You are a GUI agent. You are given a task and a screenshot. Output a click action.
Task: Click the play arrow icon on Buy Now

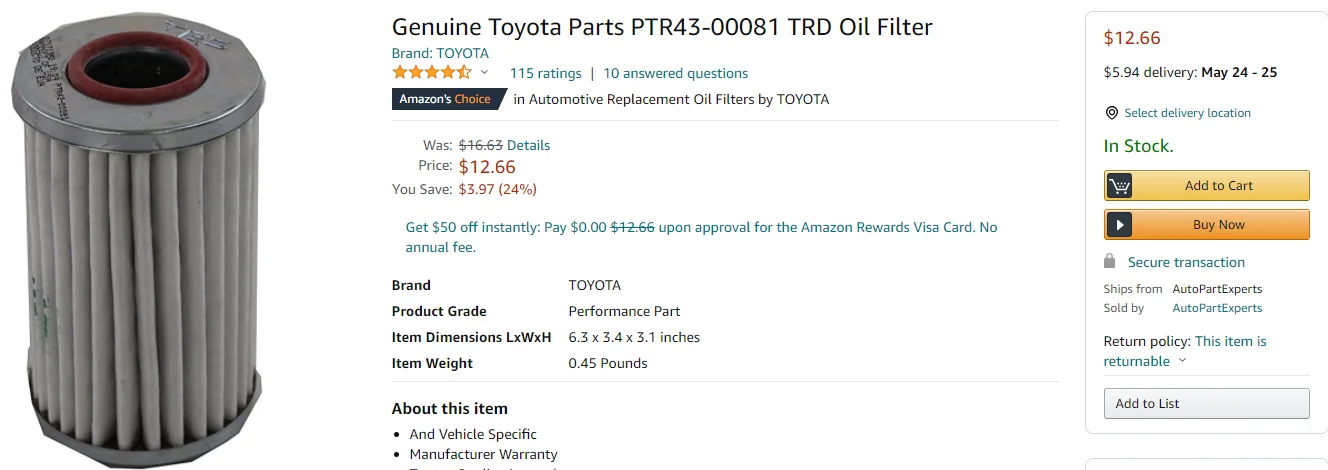1119,225
